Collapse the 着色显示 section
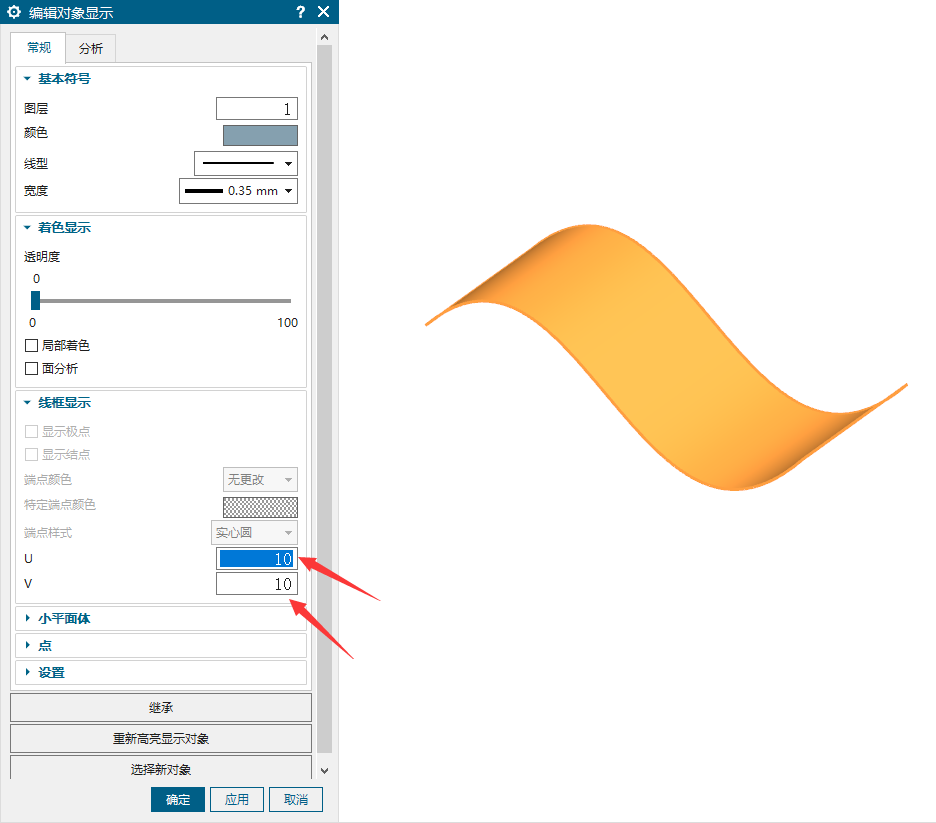This screenshot has width=936, height=823. pyautogui.click(x=28, y=228)
